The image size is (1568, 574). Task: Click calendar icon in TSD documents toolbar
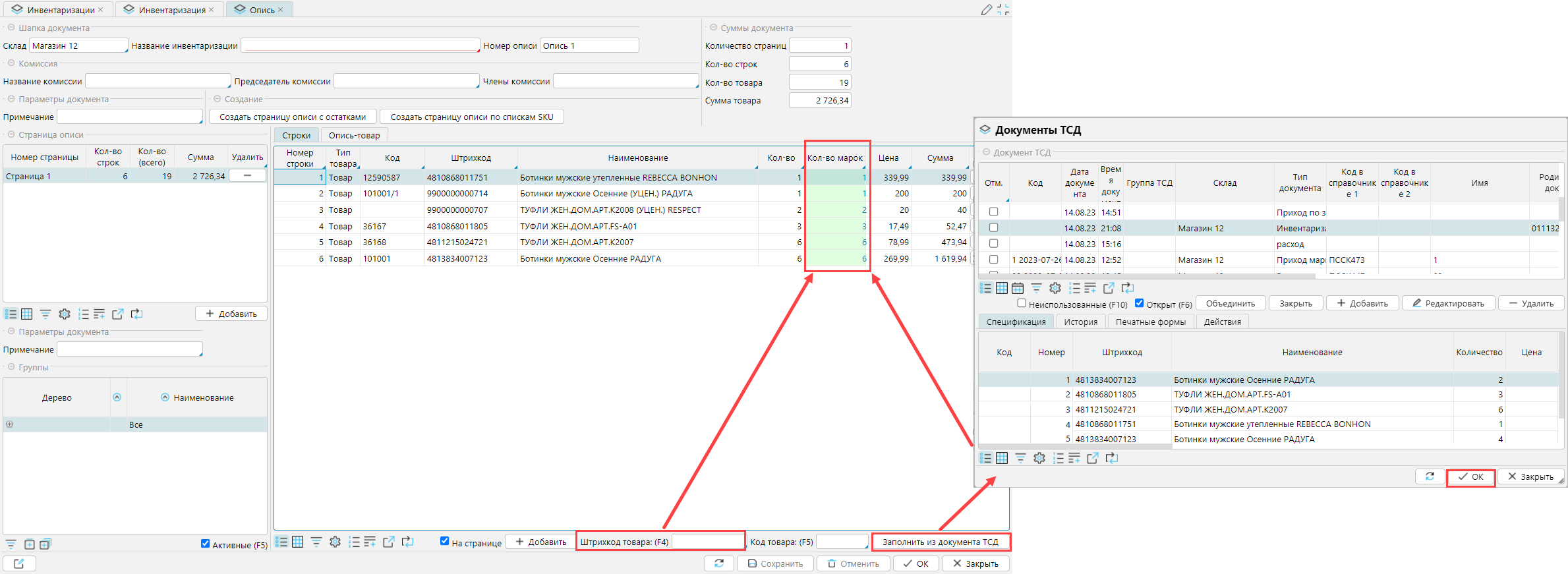[x=1018, y=288]
